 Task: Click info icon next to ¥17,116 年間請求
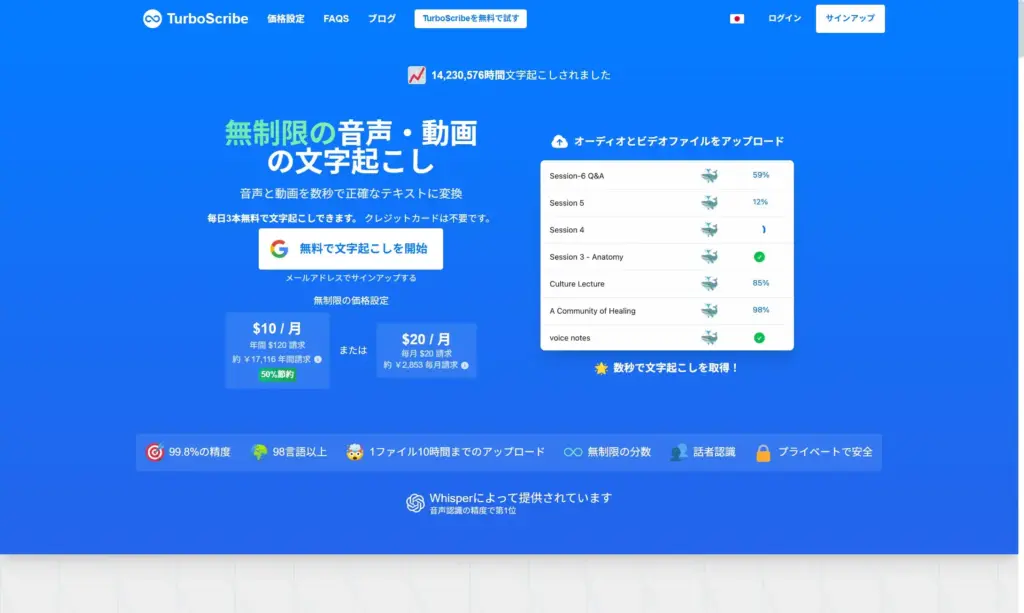(318, 360)
